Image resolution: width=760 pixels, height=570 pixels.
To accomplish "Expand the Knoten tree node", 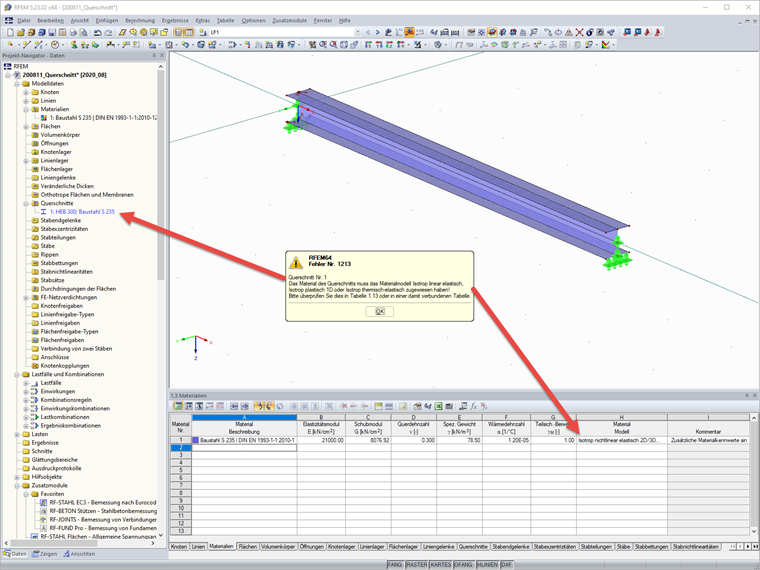I will pos(26,92).
